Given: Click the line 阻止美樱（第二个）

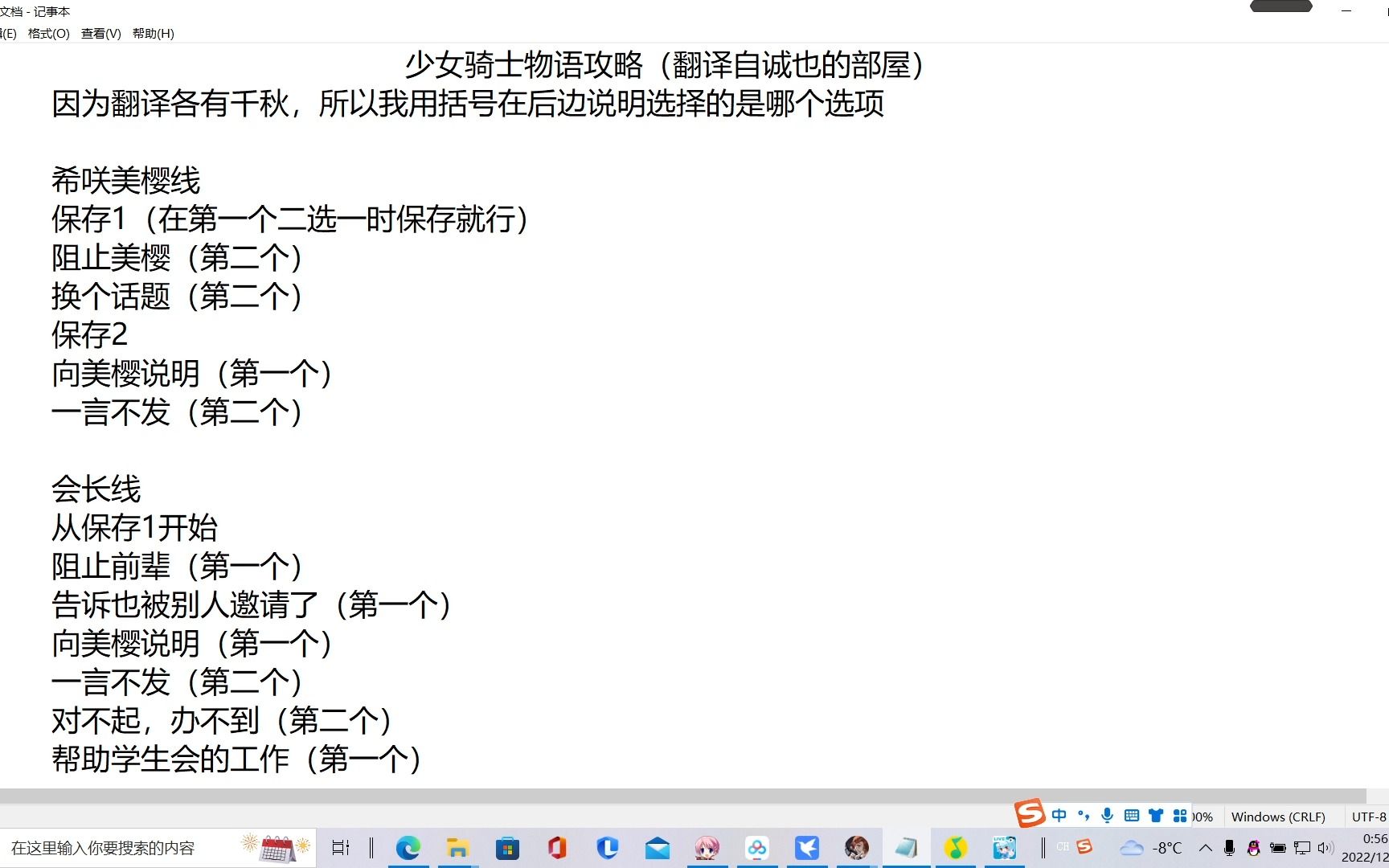Looking at the screenshot, I should point(178,258).
